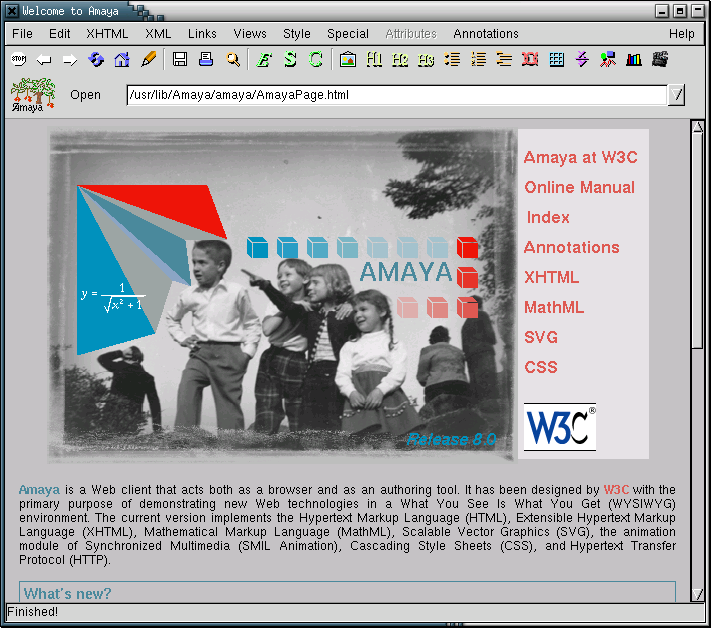Reload the current page
711x628 pixels.
coord(96,60)
